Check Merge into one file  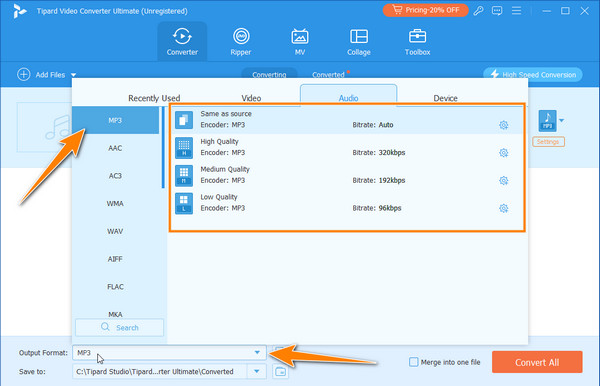pos(414,362)
